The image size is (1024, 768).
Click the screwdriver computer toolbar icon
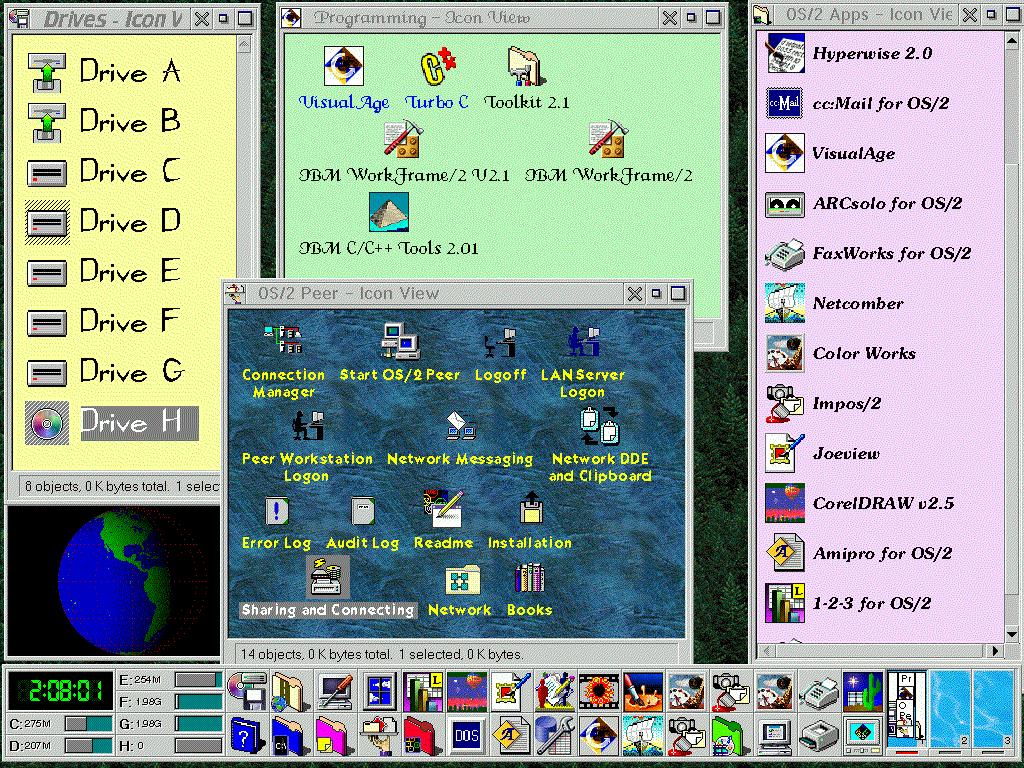(x=335, y=692)
